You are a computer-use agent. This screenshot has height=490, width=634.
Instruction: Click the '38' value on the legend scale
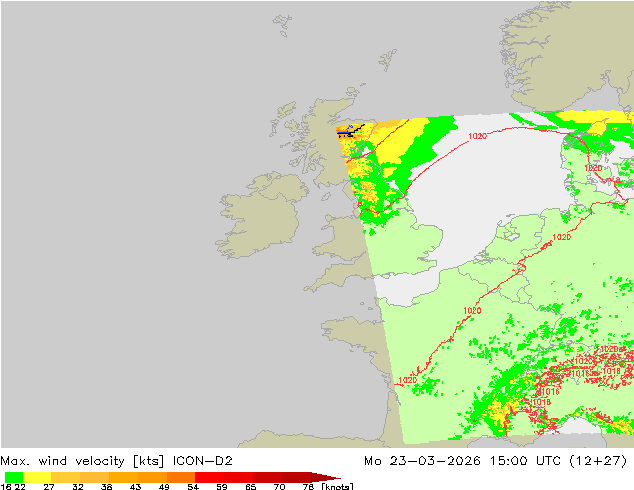click(106, 486)
